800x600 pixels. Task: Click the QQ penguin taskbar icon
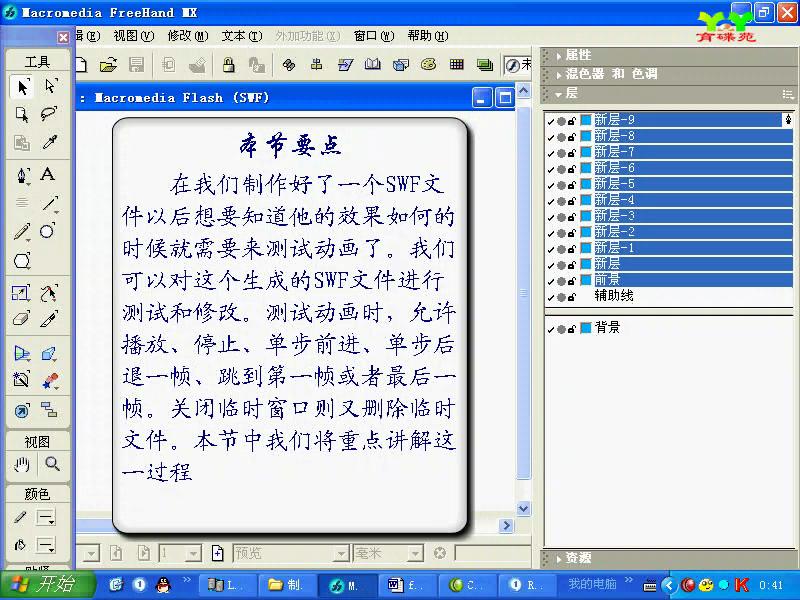click(x=163, y=585)
